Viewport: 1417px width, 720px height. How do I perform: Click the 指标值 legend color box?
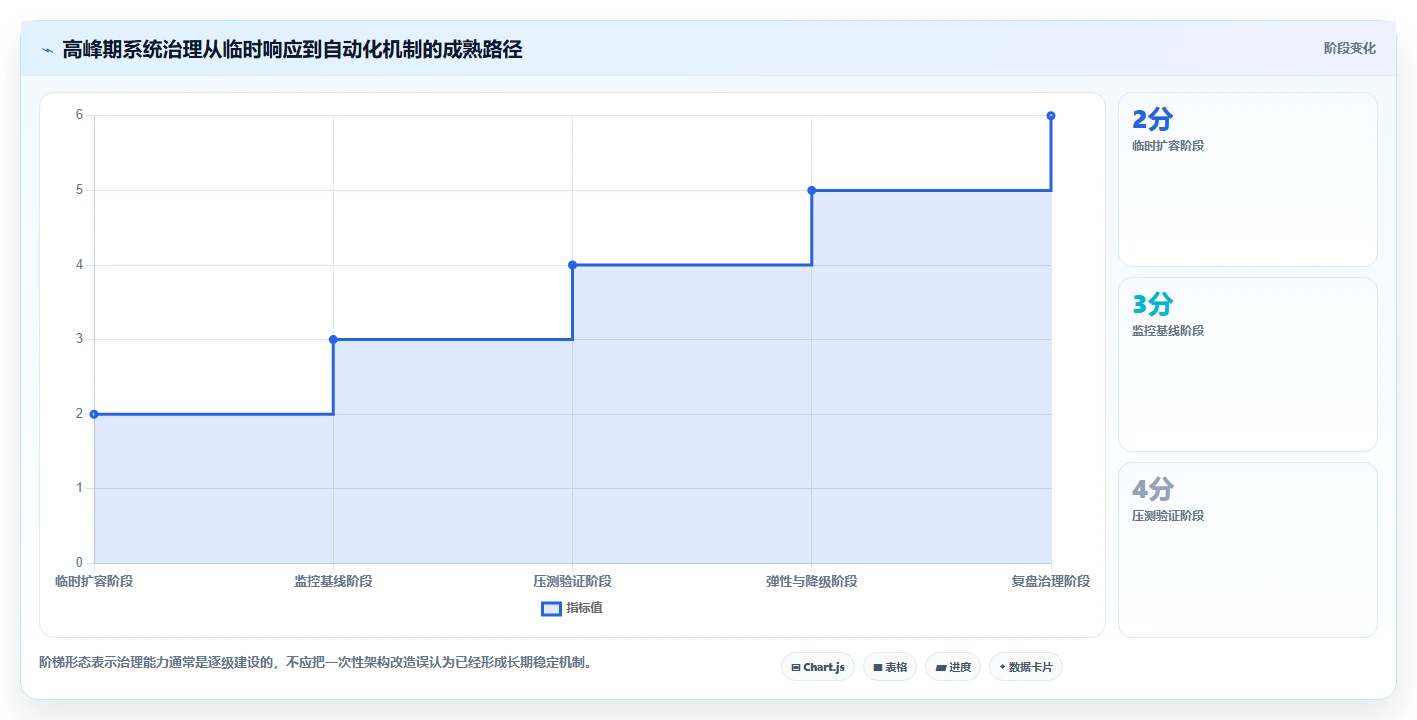(551, 608)
